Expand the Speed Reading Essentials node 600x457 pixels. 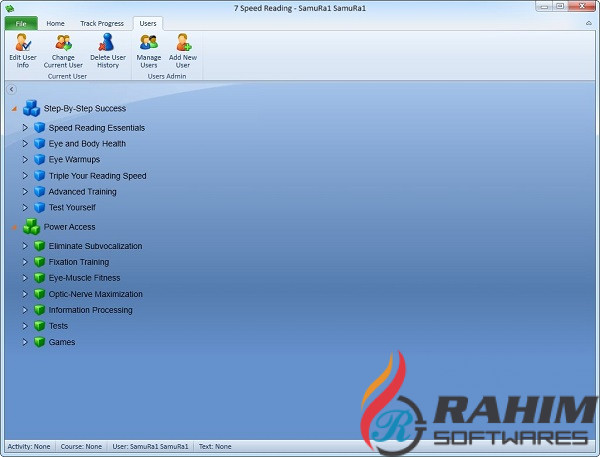[x=25, y=127]
